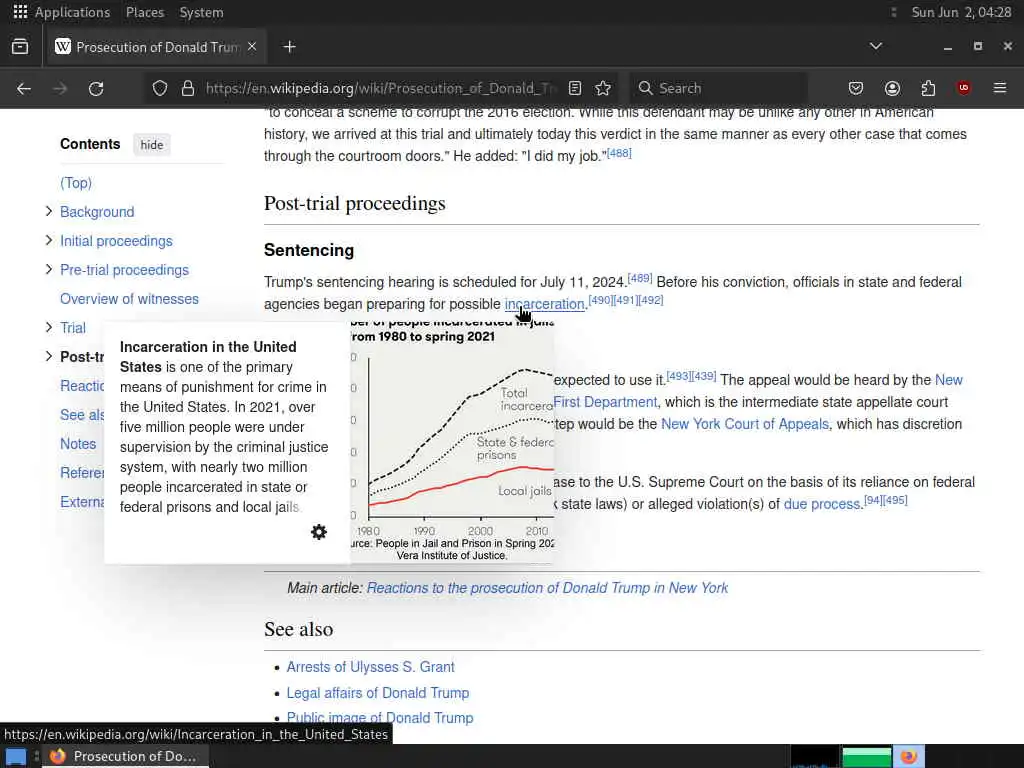
Task: Open extensions puzzle icon
Action: tap(928, 88)
